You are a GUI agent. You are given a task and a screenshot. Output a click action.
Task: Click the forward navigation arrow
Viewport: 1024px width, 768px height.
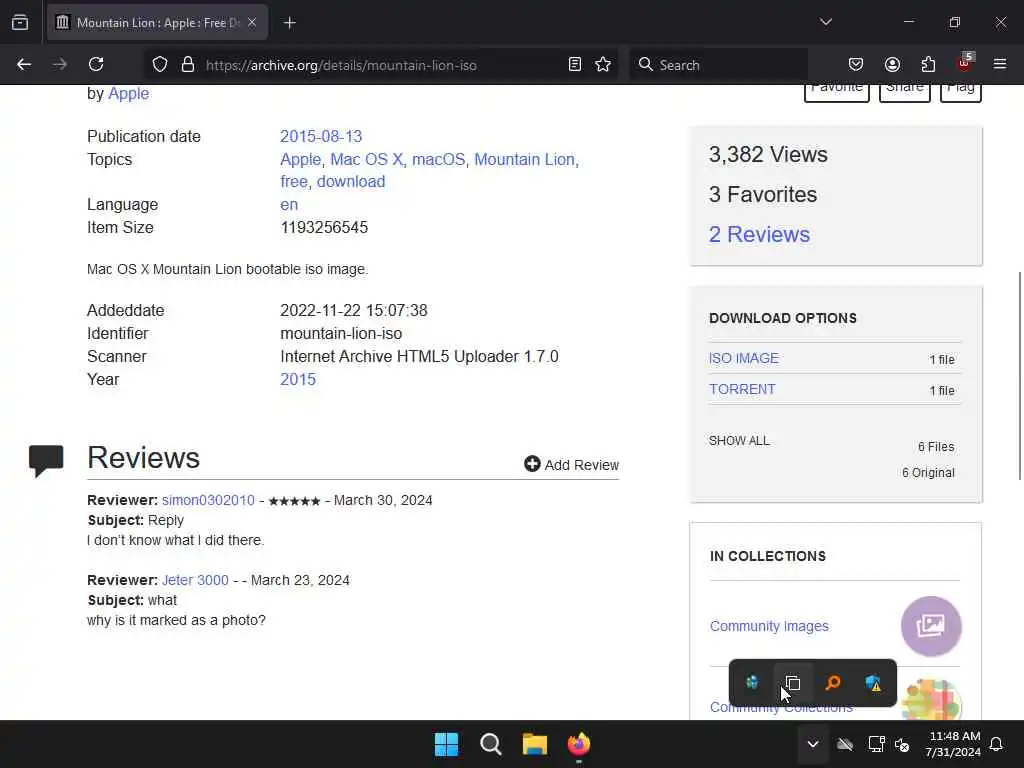tap(60, 64)
